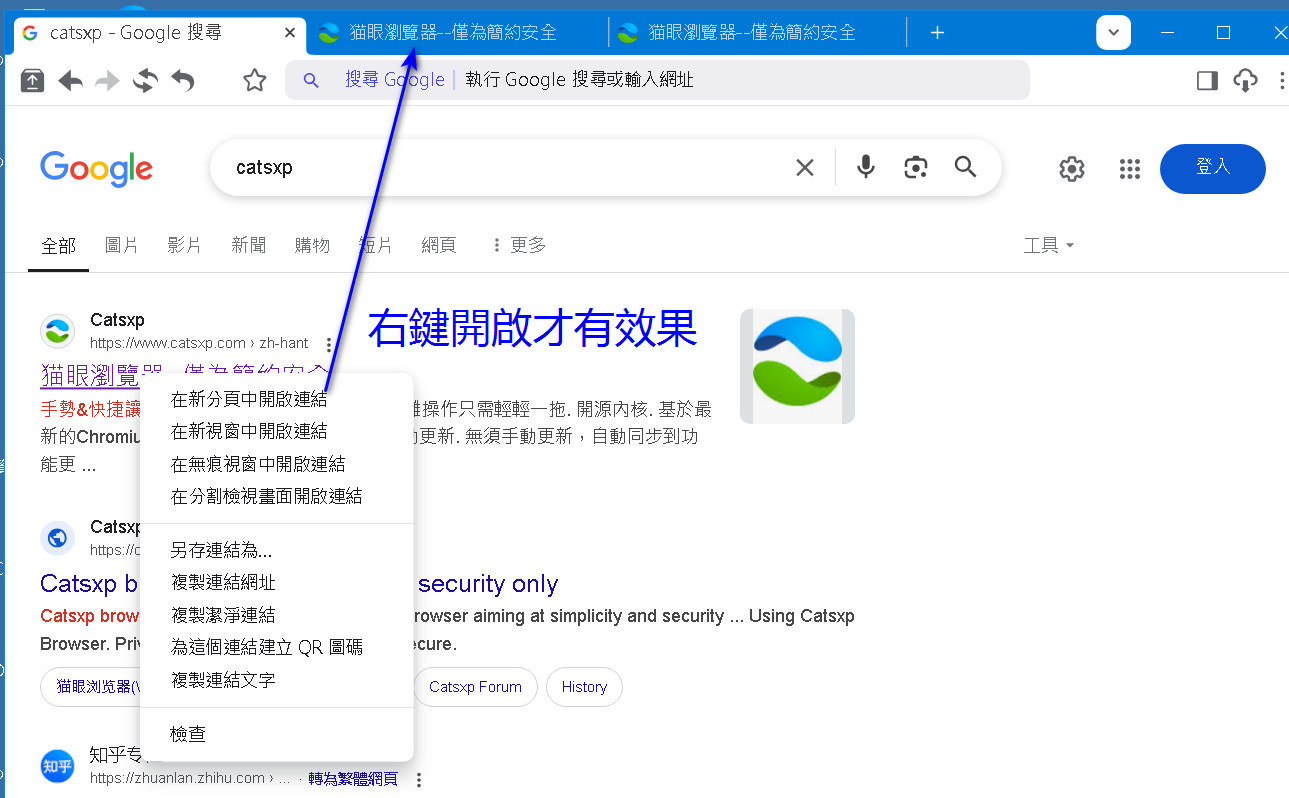Toggle the side panel icon
The width and height of the screenshot is (1289, 798).
pyautogui.click(x=1207, y=80)
